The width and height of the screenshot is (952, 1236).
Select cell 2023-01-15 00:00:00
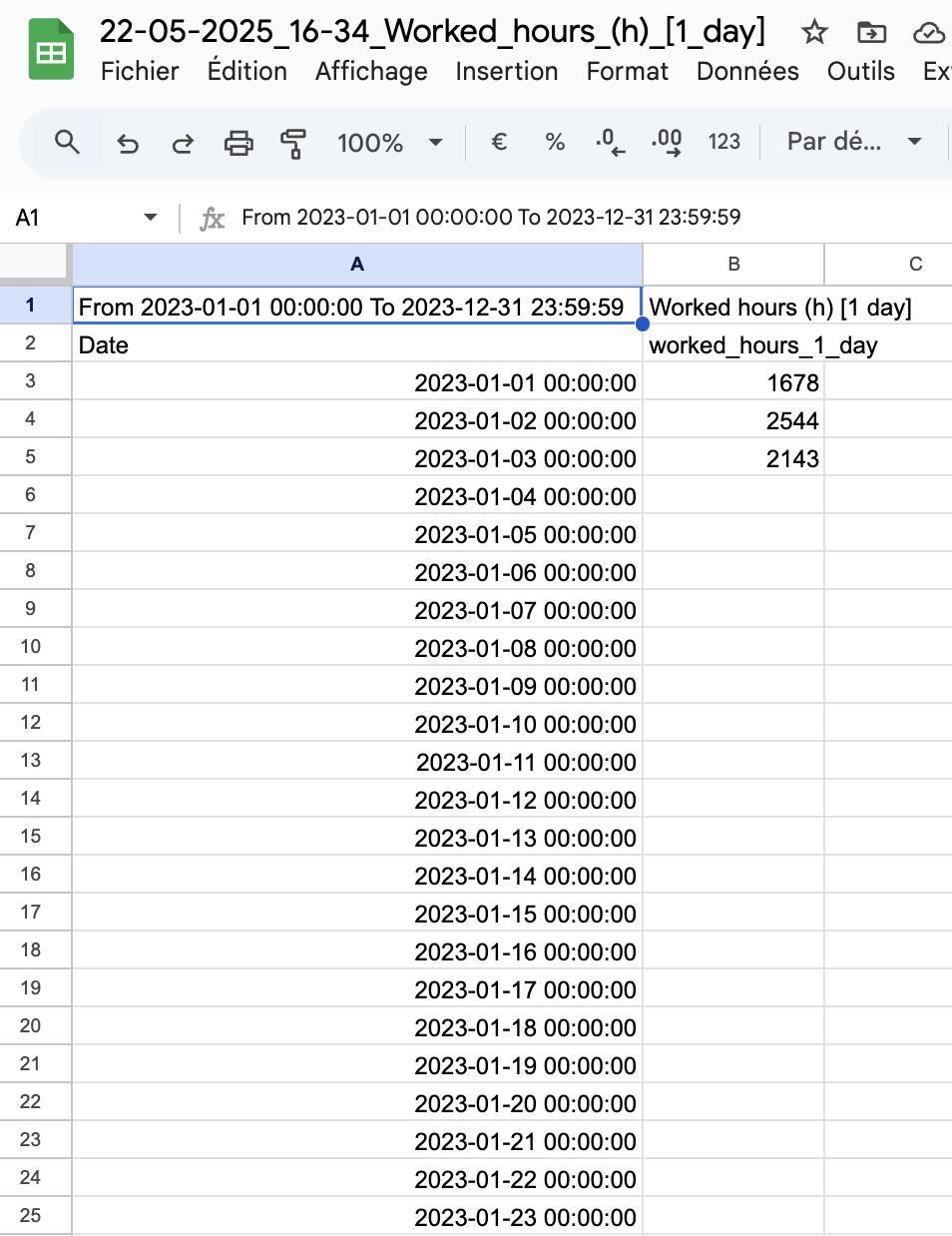(x=357, y=914)
